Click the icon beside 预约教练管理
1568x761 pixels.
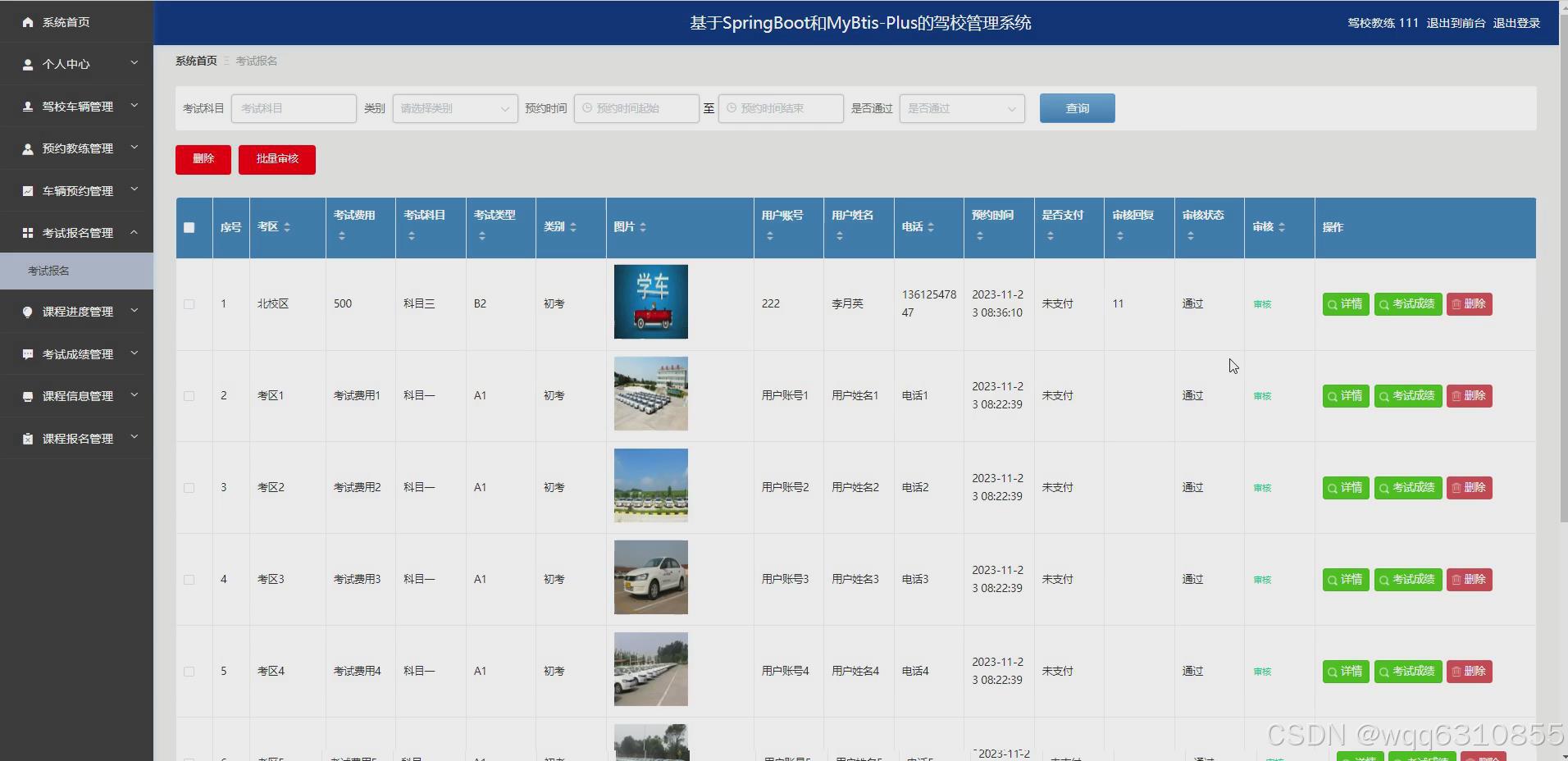[x=28, y=148]
